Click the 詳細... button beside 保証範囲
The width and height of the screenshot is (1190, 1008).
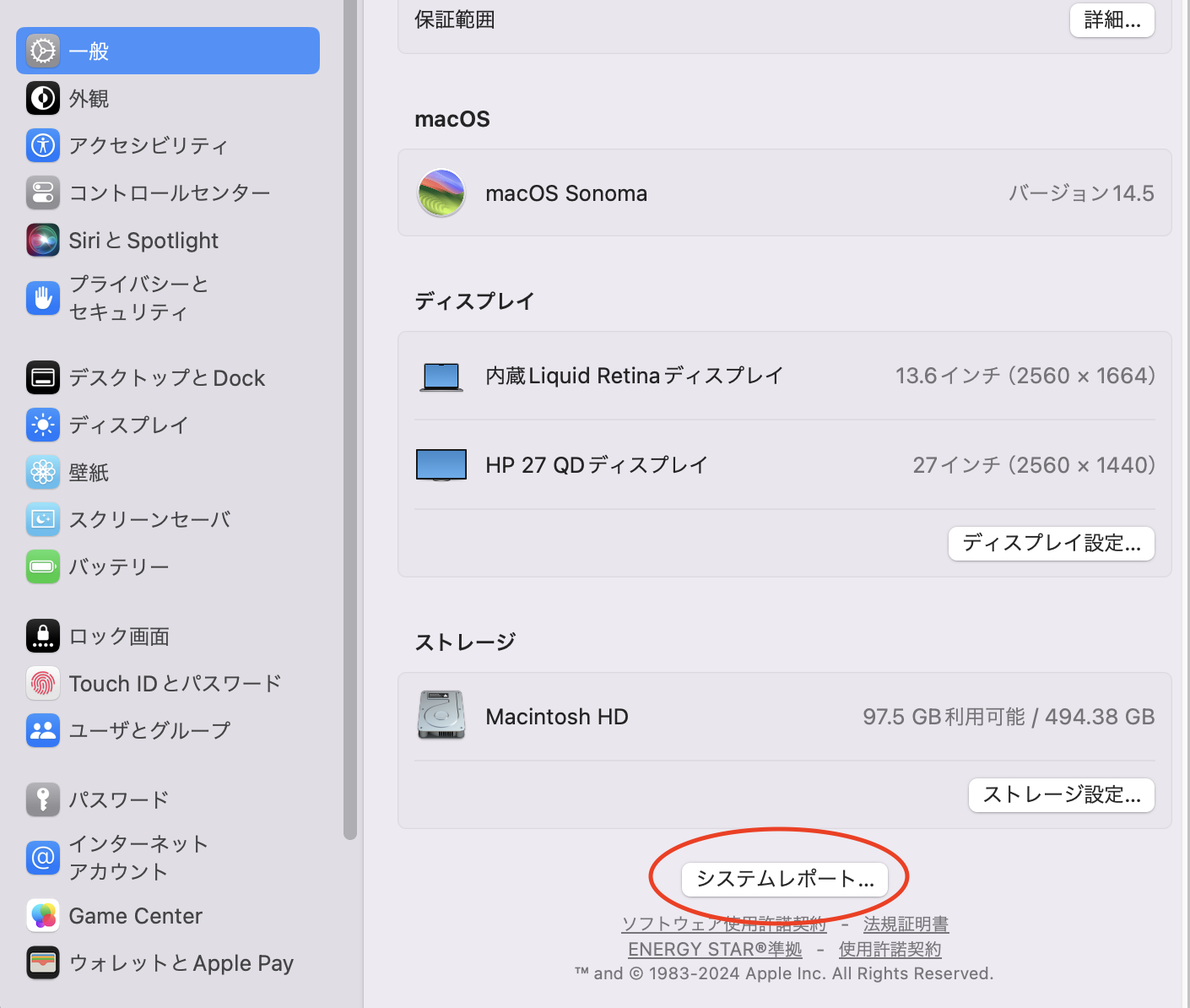tap(1112, 19)
